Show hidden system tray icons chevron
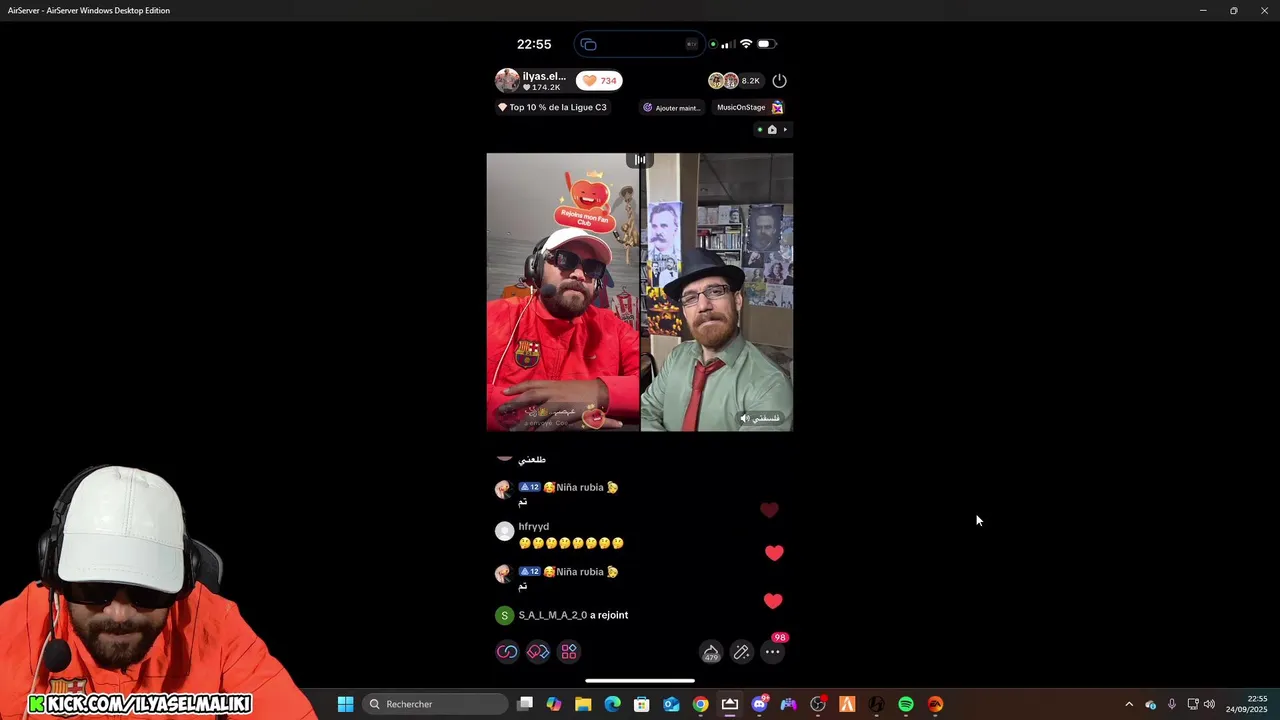Screen dimensions: 1280x720 point(1129,704)
